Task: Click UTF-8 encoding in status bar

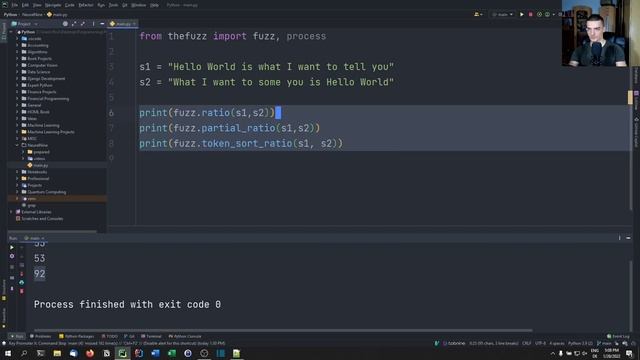Action: 540,343
